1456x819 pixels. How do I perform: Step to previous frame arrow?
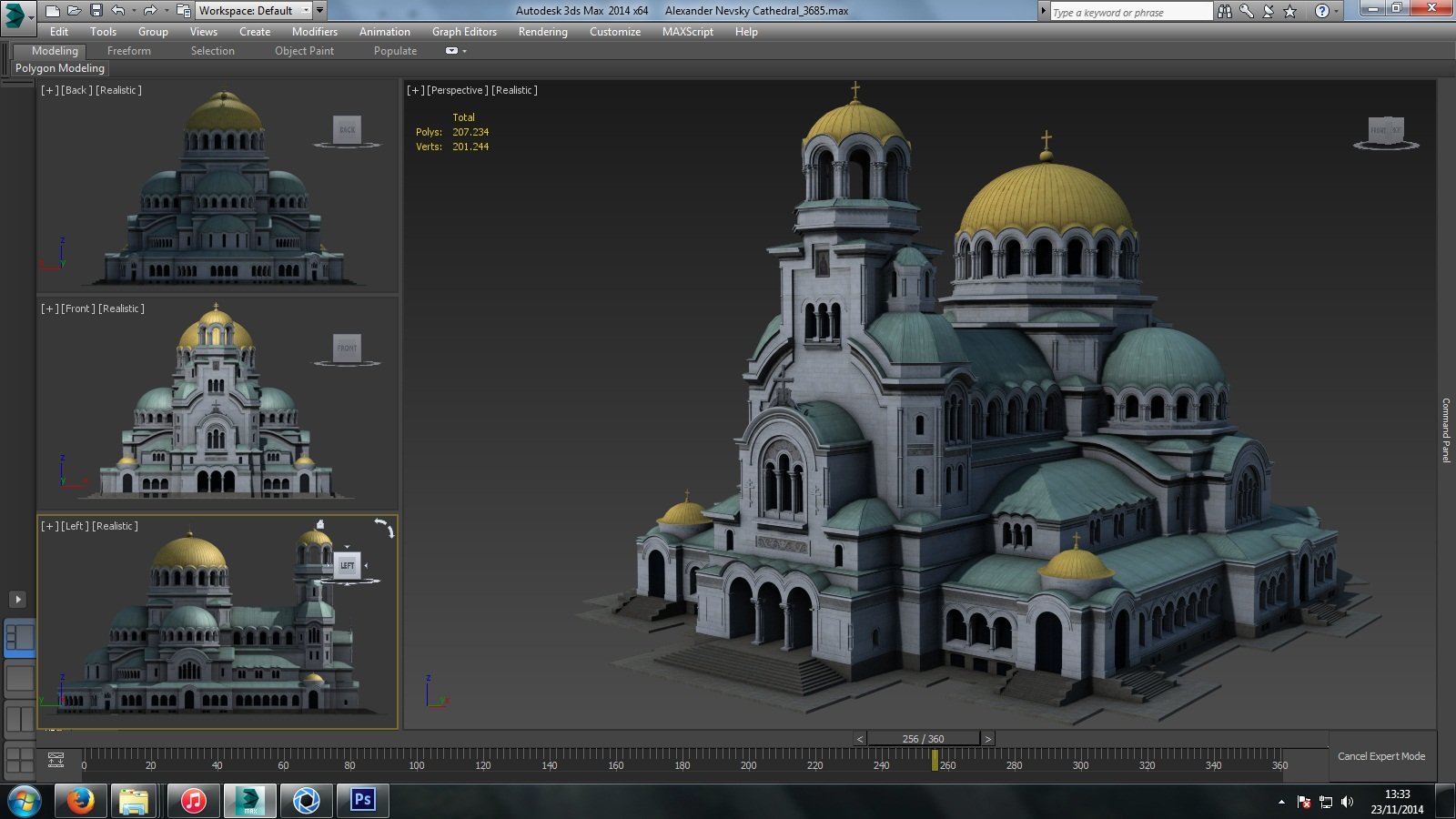[860, 739]
